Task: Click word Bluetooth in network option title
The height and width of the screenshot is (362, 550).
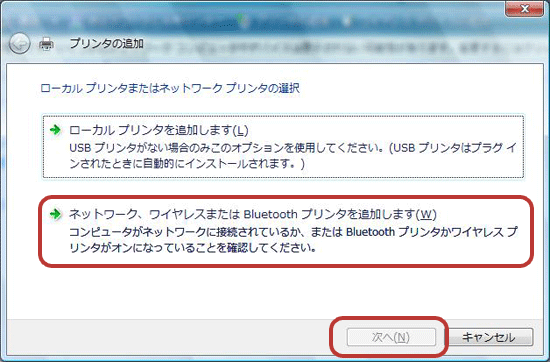Action: pyautogui.click(x=270, y=214)
